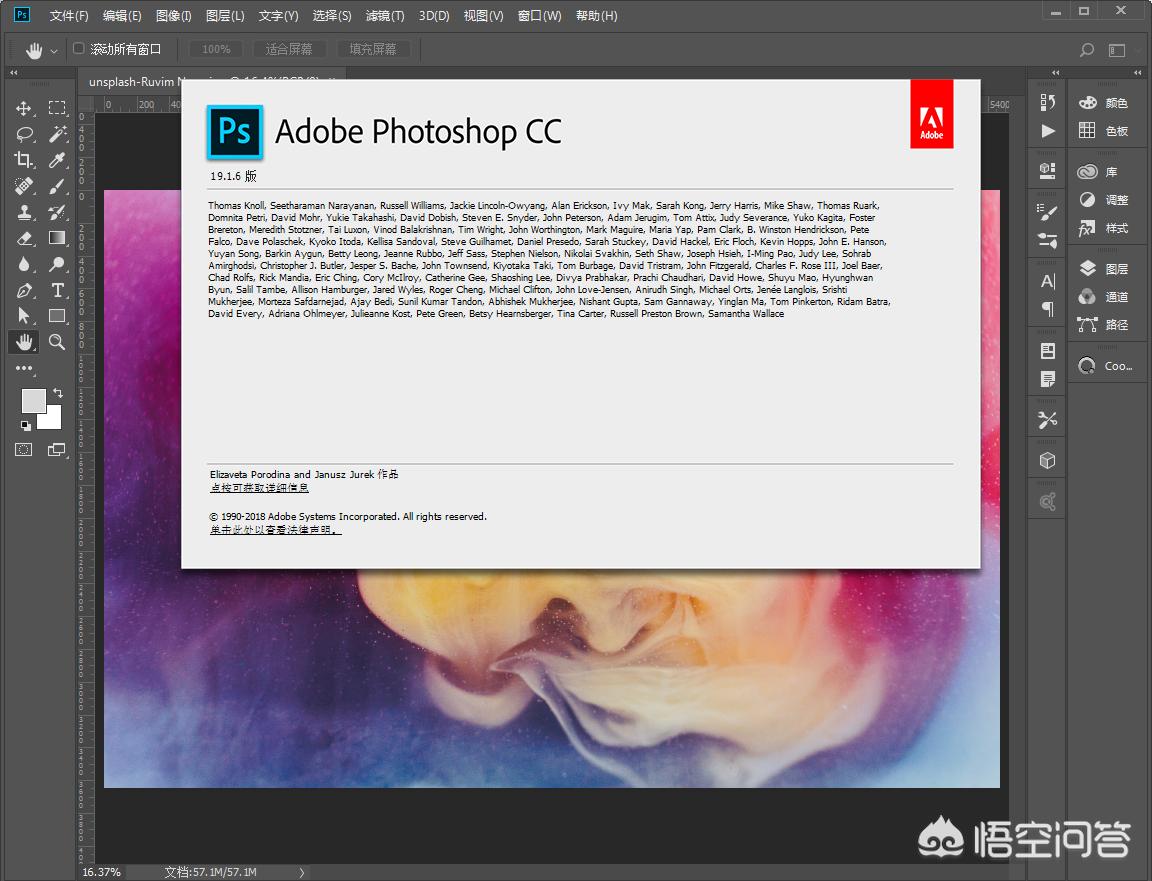
Task: Select the Brush tool
Action: 57,187
